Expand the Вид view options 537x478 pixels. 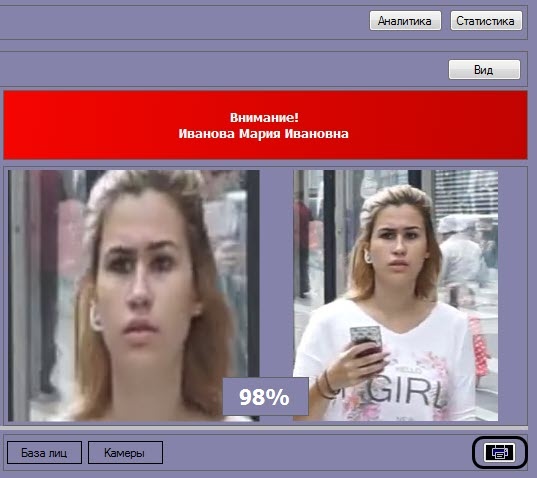tap(484, 70)
